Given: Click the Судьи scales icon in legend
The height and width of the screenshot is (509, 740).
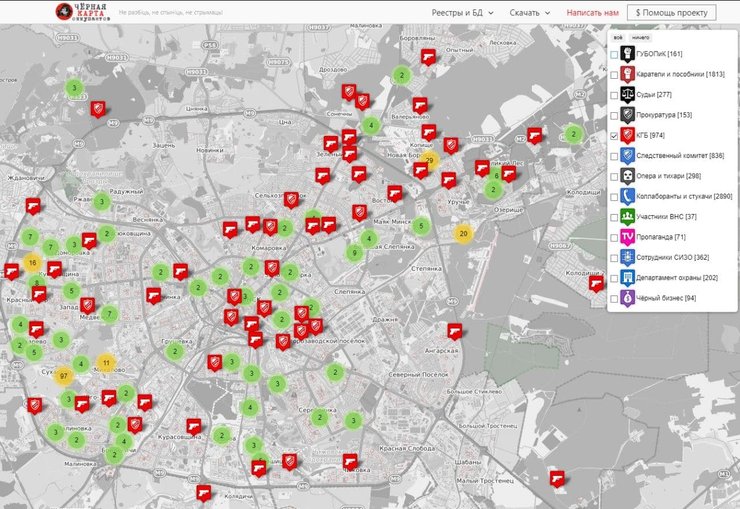Looking at the screenshot, I should 627,94.
